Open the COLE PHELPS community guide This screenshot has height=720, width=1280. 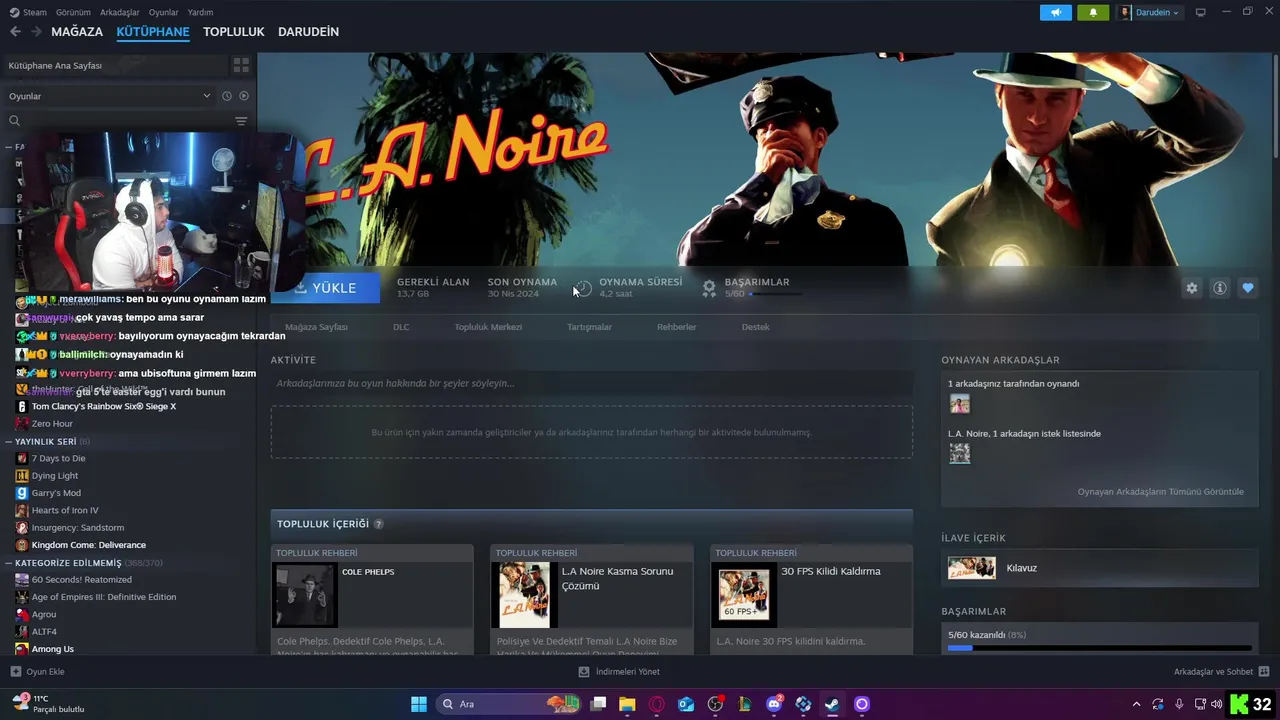[372, 601]
